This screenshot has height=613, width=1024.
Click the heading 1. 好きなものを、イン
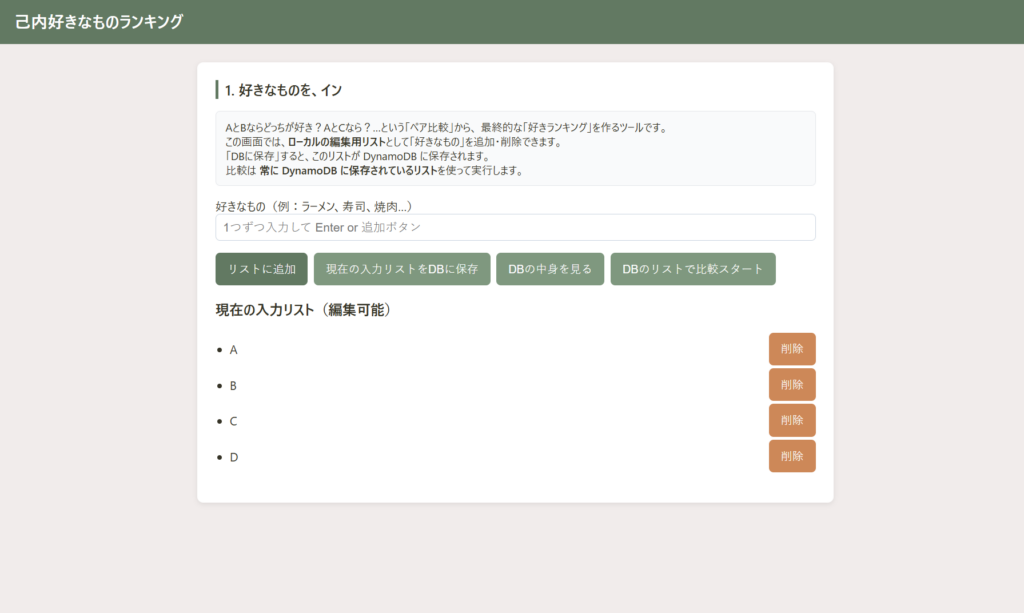coord(284,90)
